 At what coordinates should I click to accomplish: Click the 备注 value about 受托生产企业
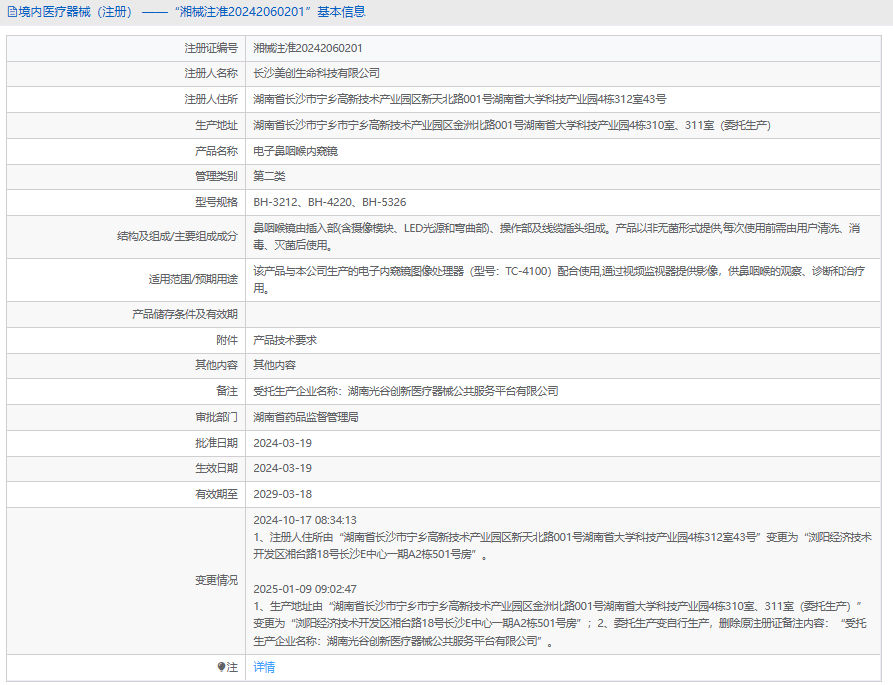(x=405, y=391)
